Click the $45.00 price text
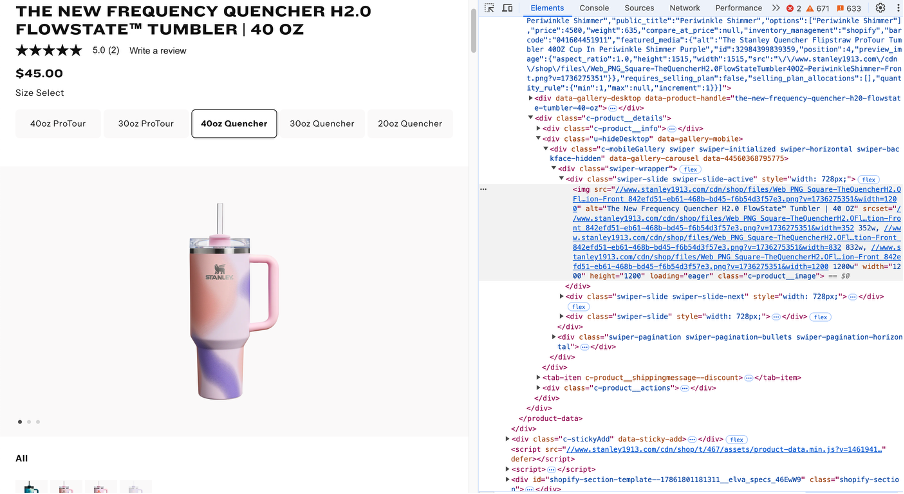 [x=39, y=73]
